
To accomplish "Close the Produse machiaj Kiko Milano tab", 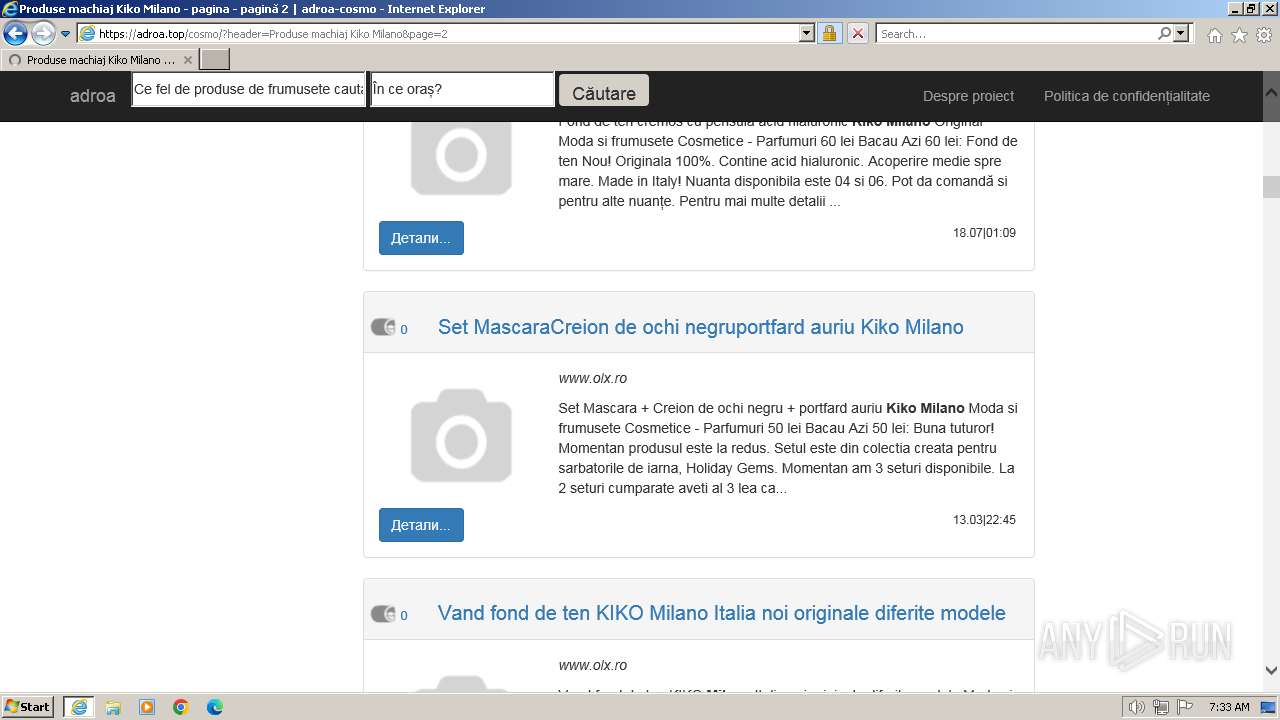I will point(187,60).
